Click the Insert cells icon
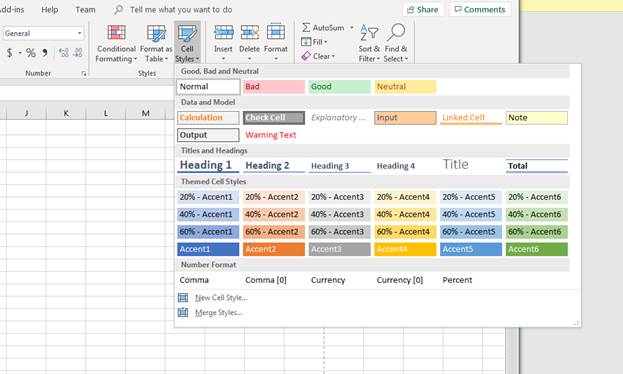 point(223,33)
